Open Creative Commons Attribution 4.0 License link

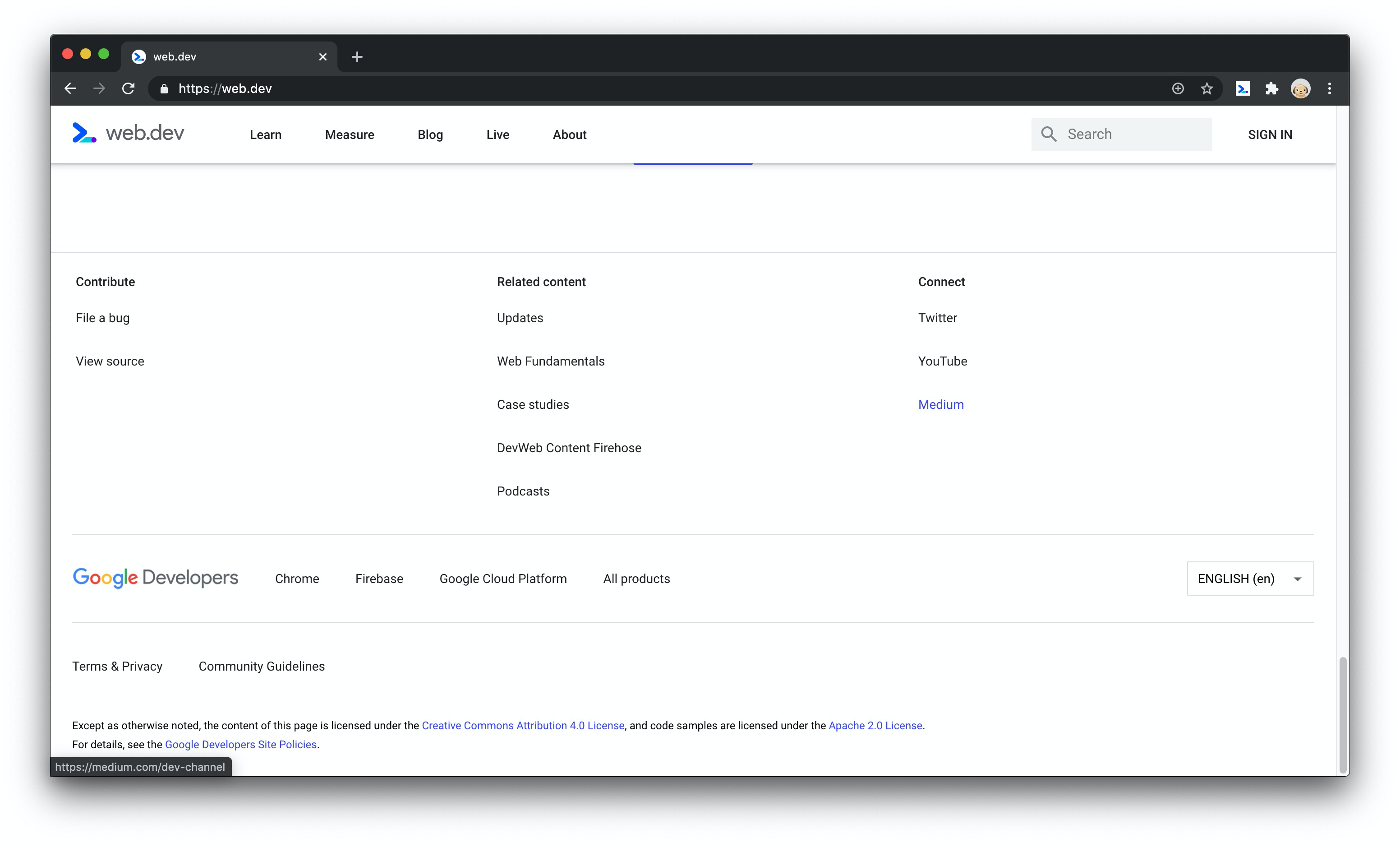click(522, 725)
